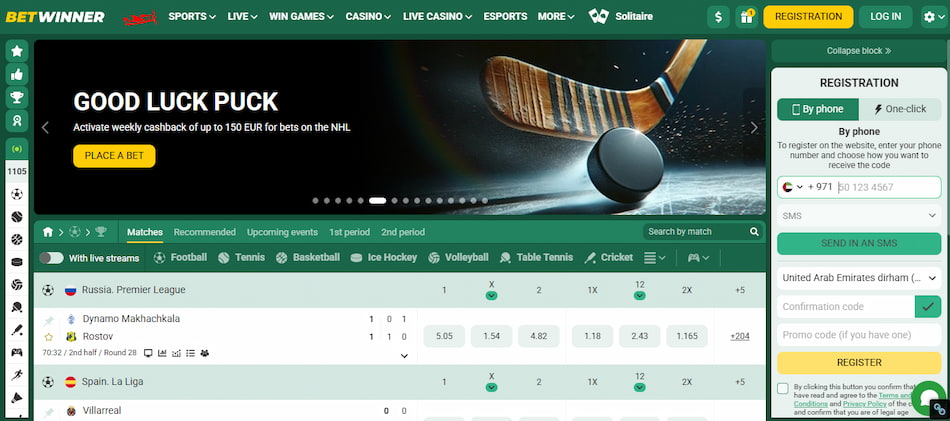This screenshot has width=950, height=421.
Task: Go to previous banner slide arrow
Action: 45,128
